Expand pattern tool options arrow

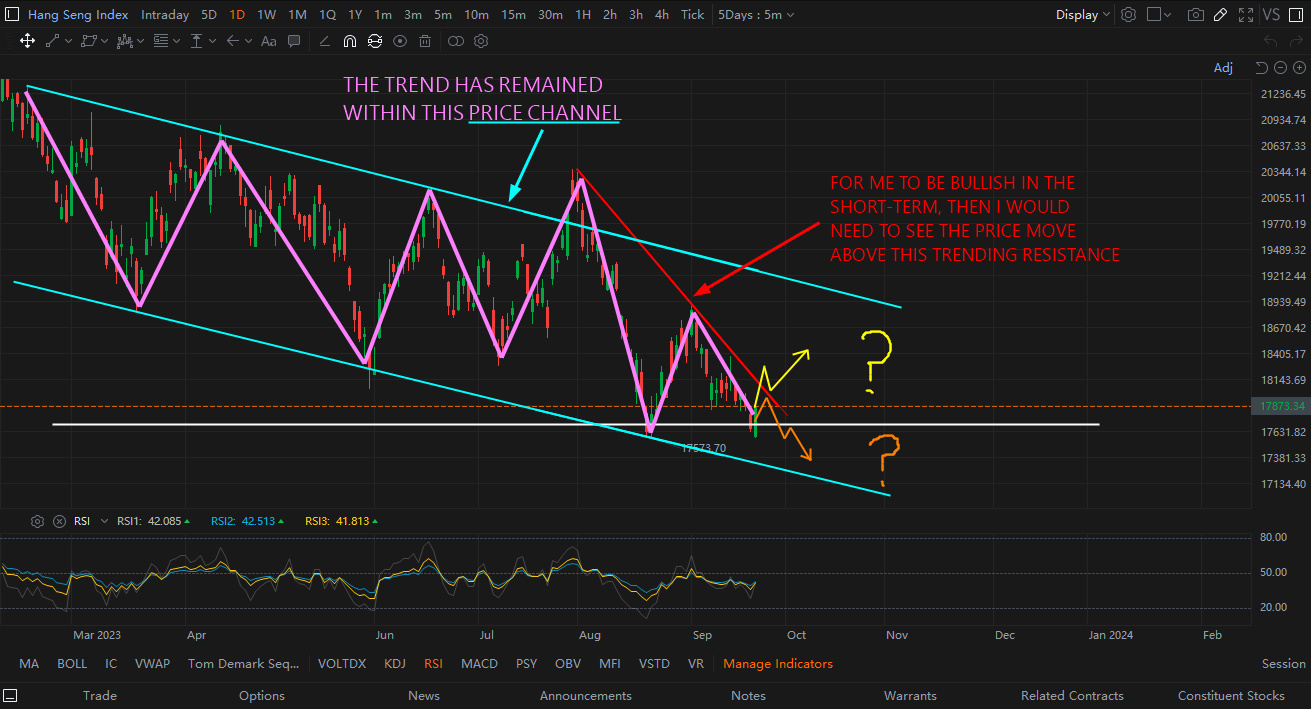140,41
